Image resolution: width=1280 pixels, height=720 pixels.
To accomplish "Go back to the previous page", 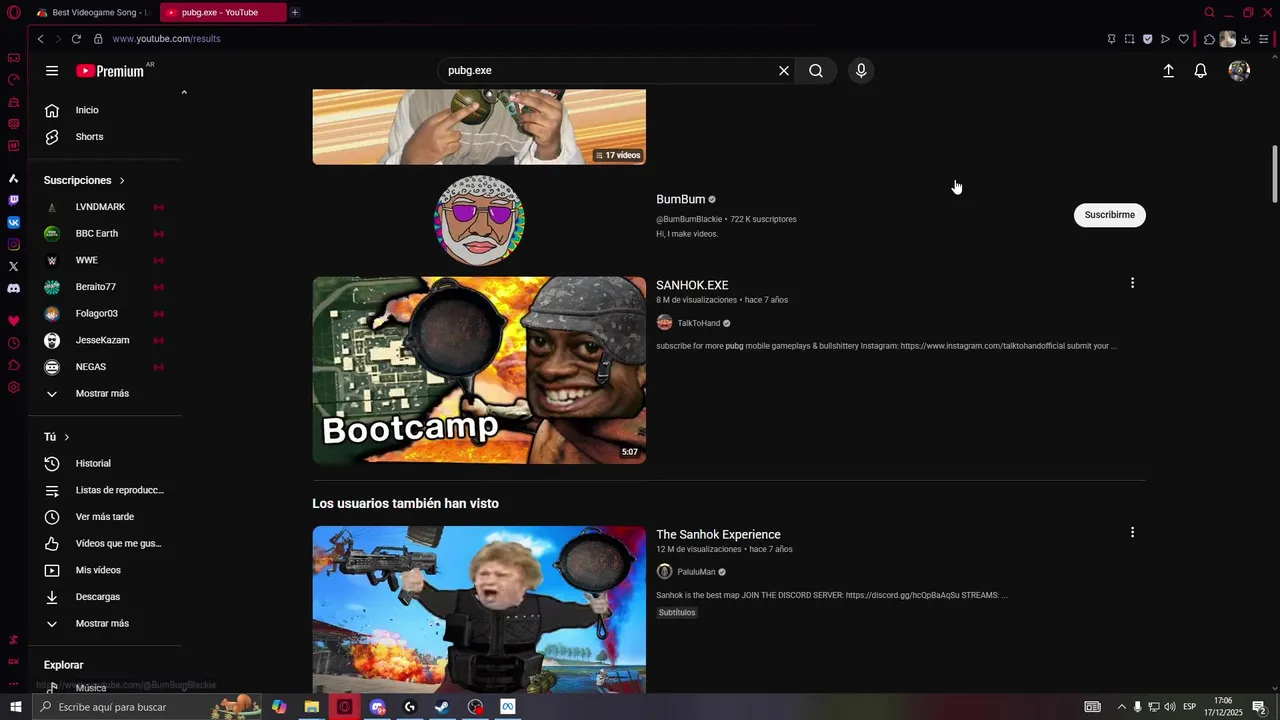I will coord(40,39).
